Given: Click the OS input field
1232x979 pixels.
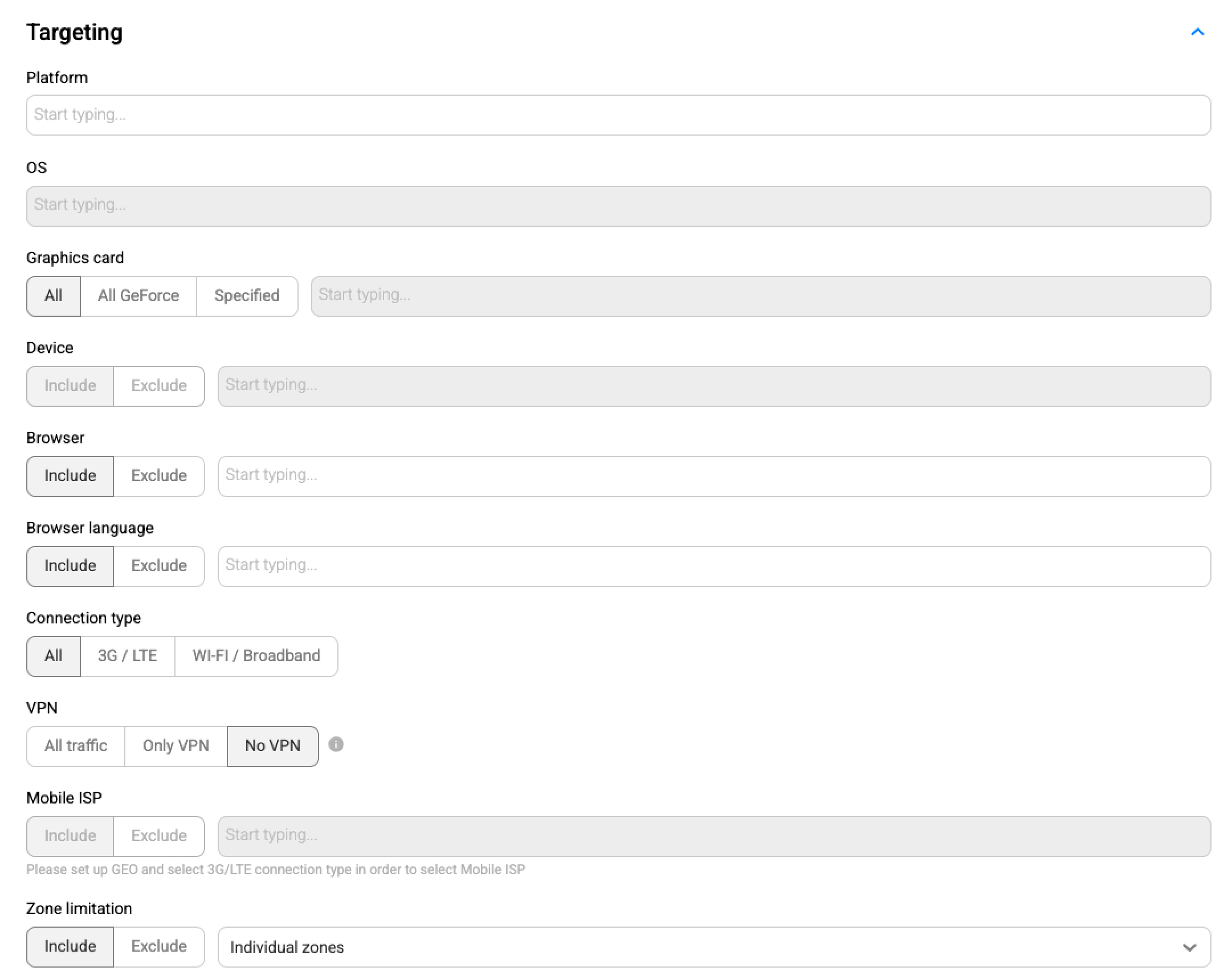Looking at the screenshot, I should (618, 205).
